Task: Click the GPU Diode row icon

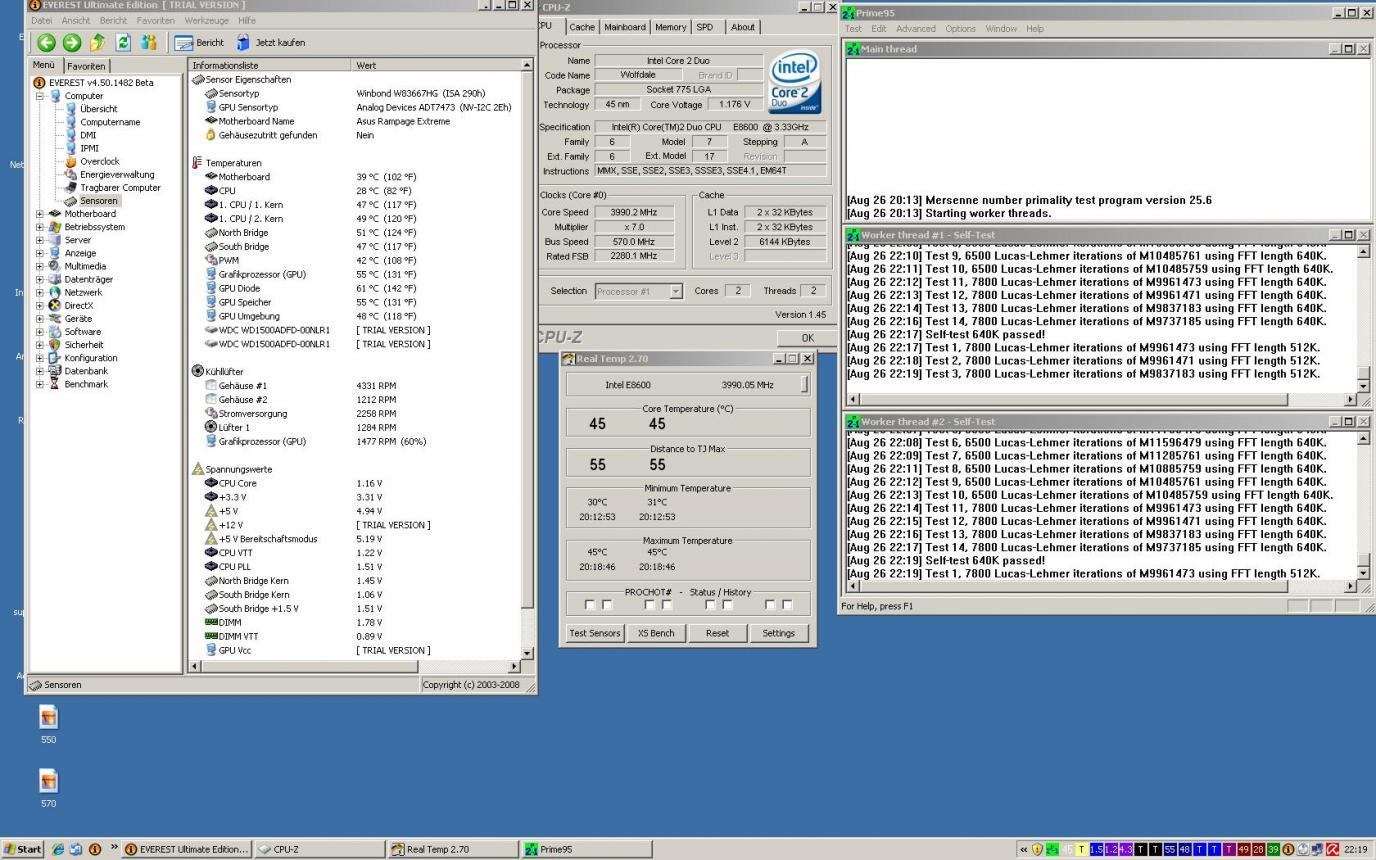Action: coord(211,288)
